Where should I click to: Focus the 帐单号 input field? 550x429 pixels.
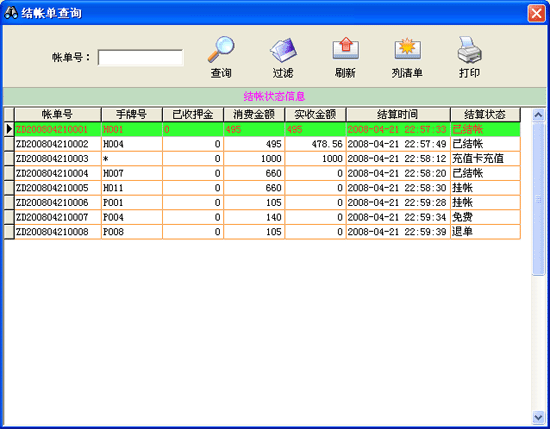140,58
